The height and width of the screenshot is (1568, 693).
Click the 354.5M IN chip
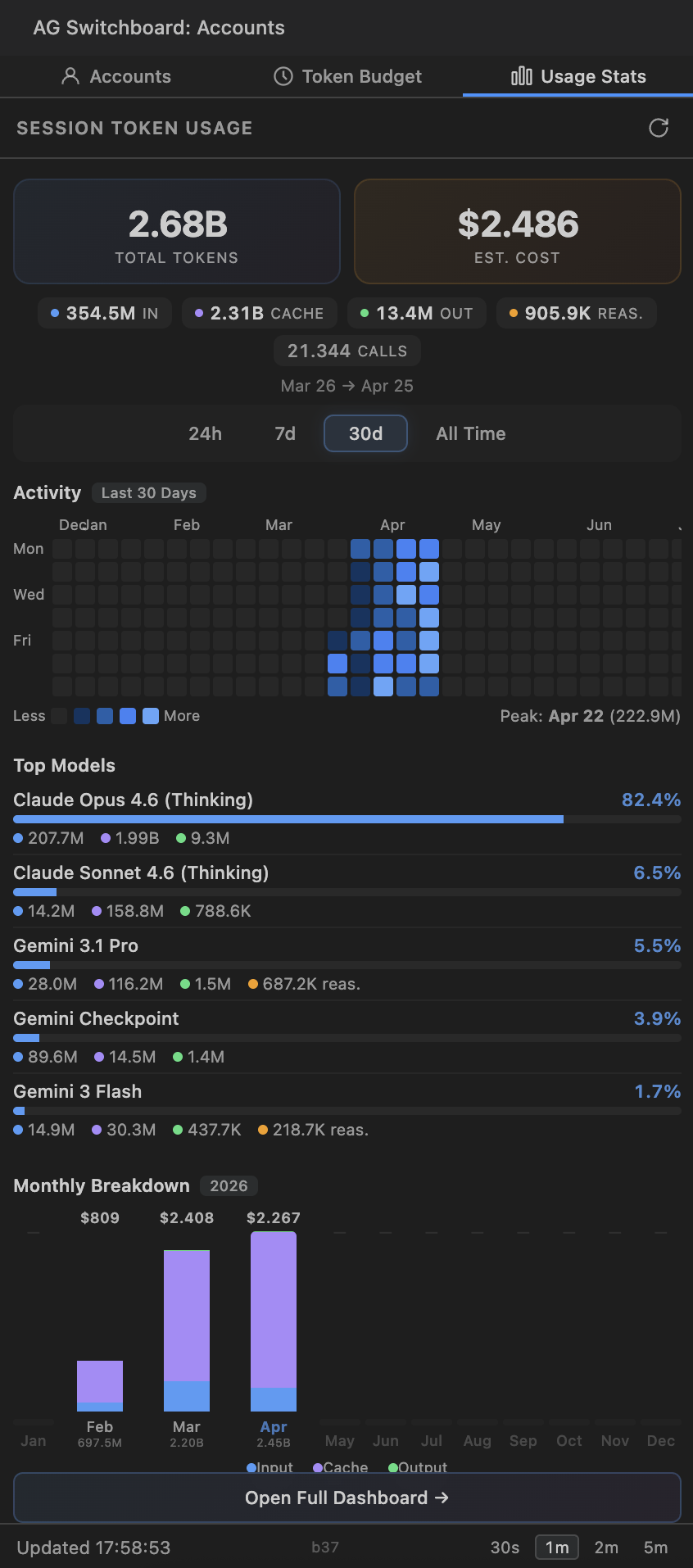[x=105, y=313]
